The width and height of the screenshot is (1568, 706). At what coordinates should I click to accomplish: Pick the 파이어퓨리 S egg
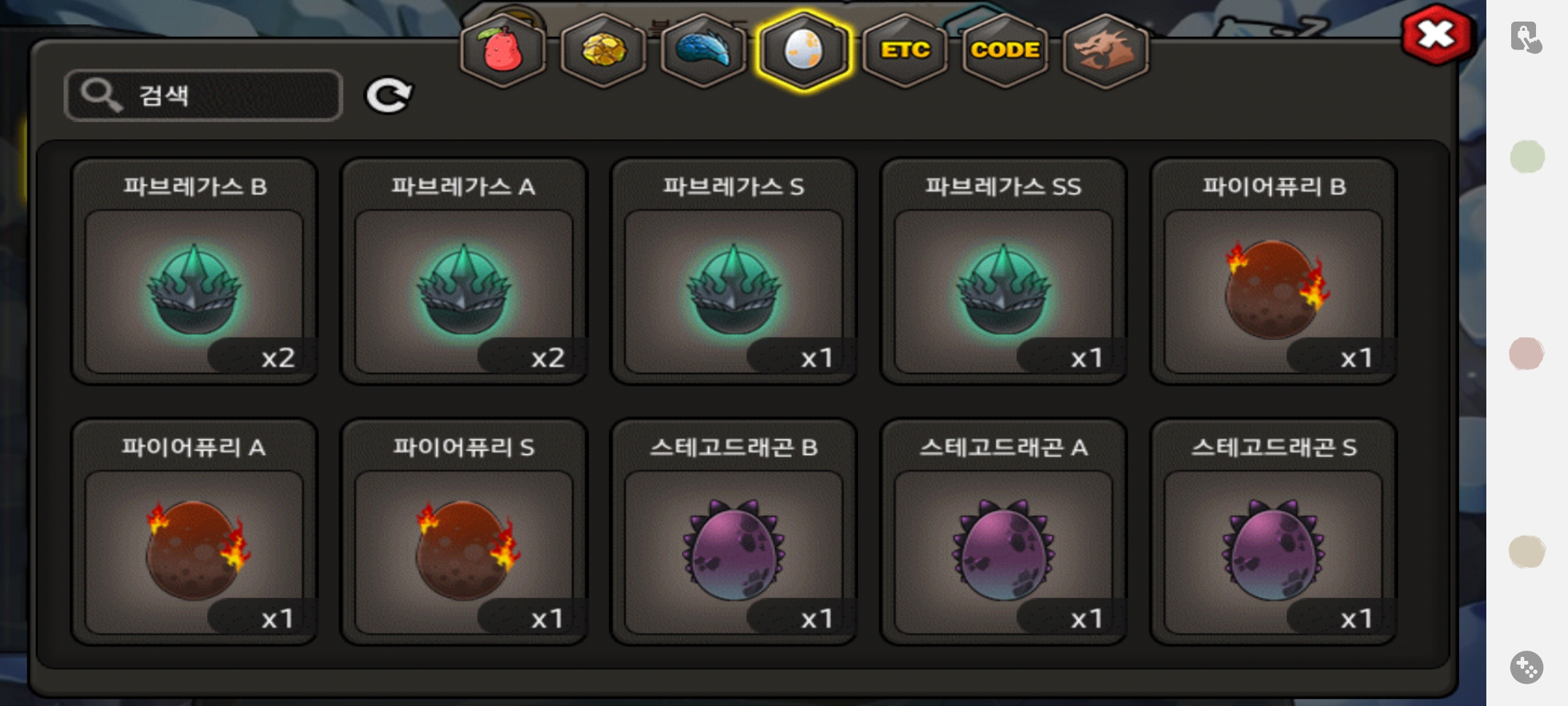click(x=464, y=532)
